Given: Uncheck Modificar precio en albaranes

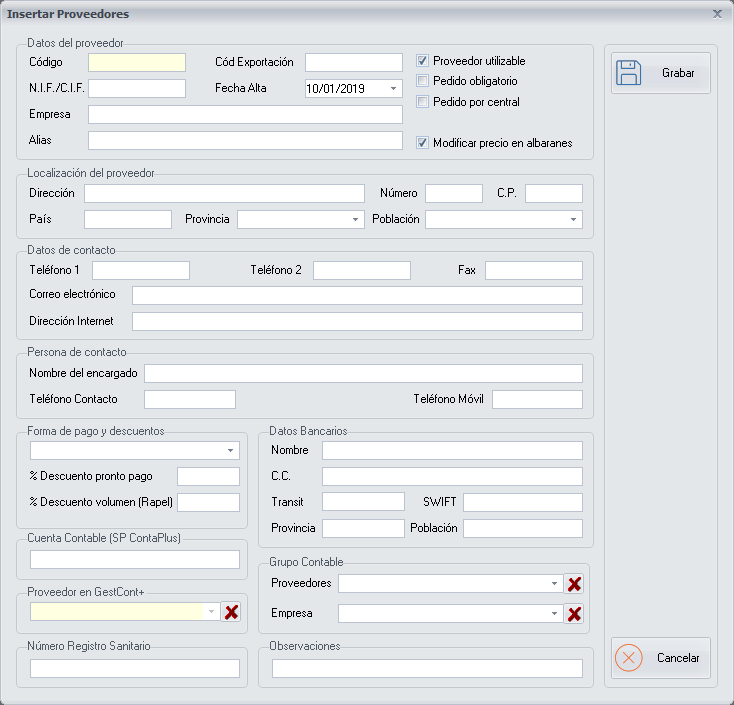Looking at the screenshot, I should pyautogui.click(x=423, y=143).
